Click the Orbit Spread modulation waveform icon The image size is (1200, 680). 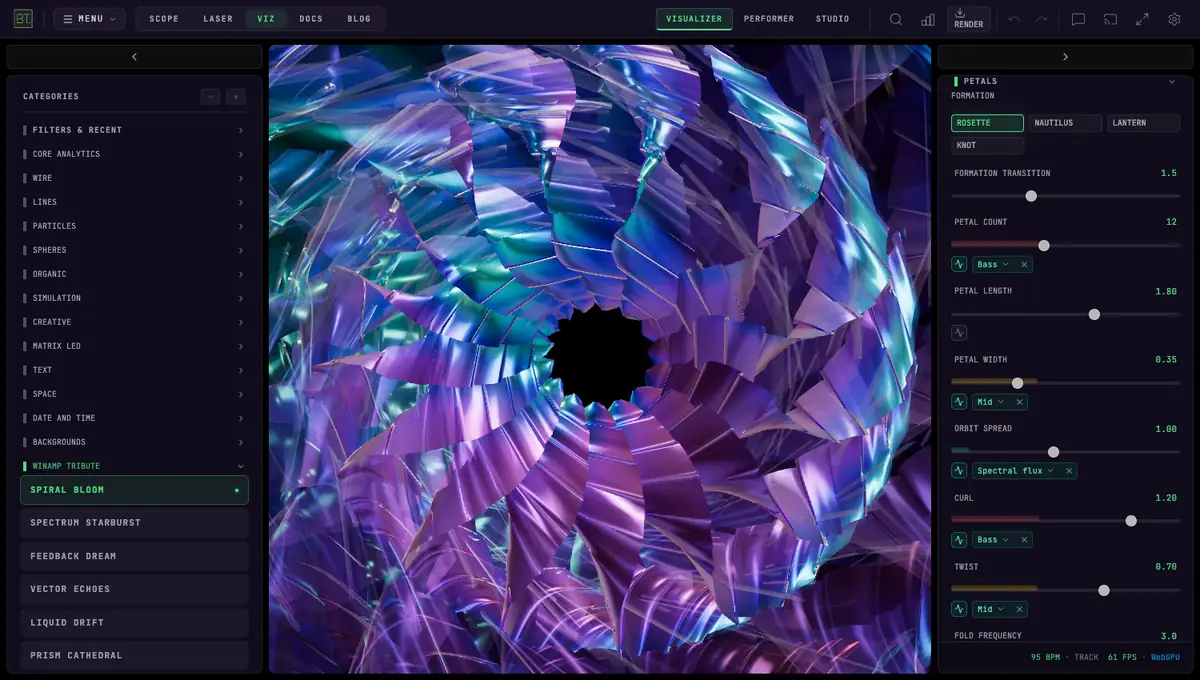click(x=959, y=471)
